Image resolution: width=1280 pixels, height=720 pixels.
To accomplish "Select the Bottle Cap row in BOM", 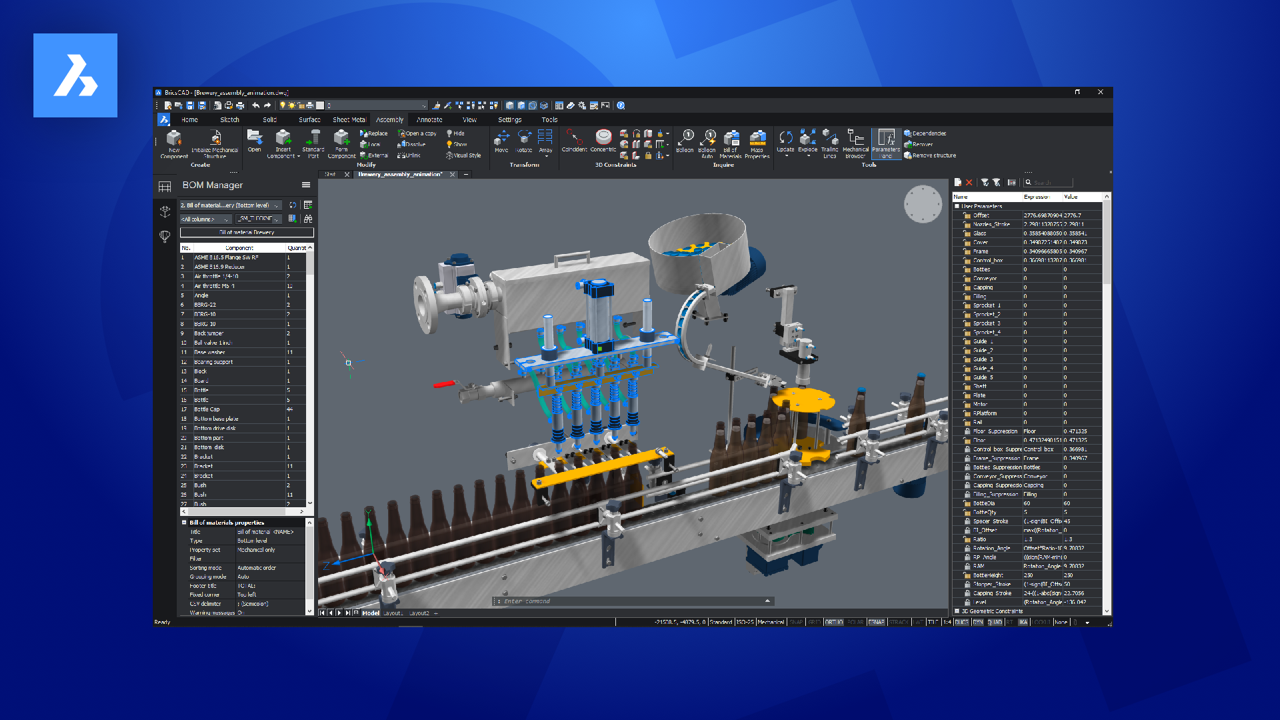I will pyautogui.click(x=243, y=409).
